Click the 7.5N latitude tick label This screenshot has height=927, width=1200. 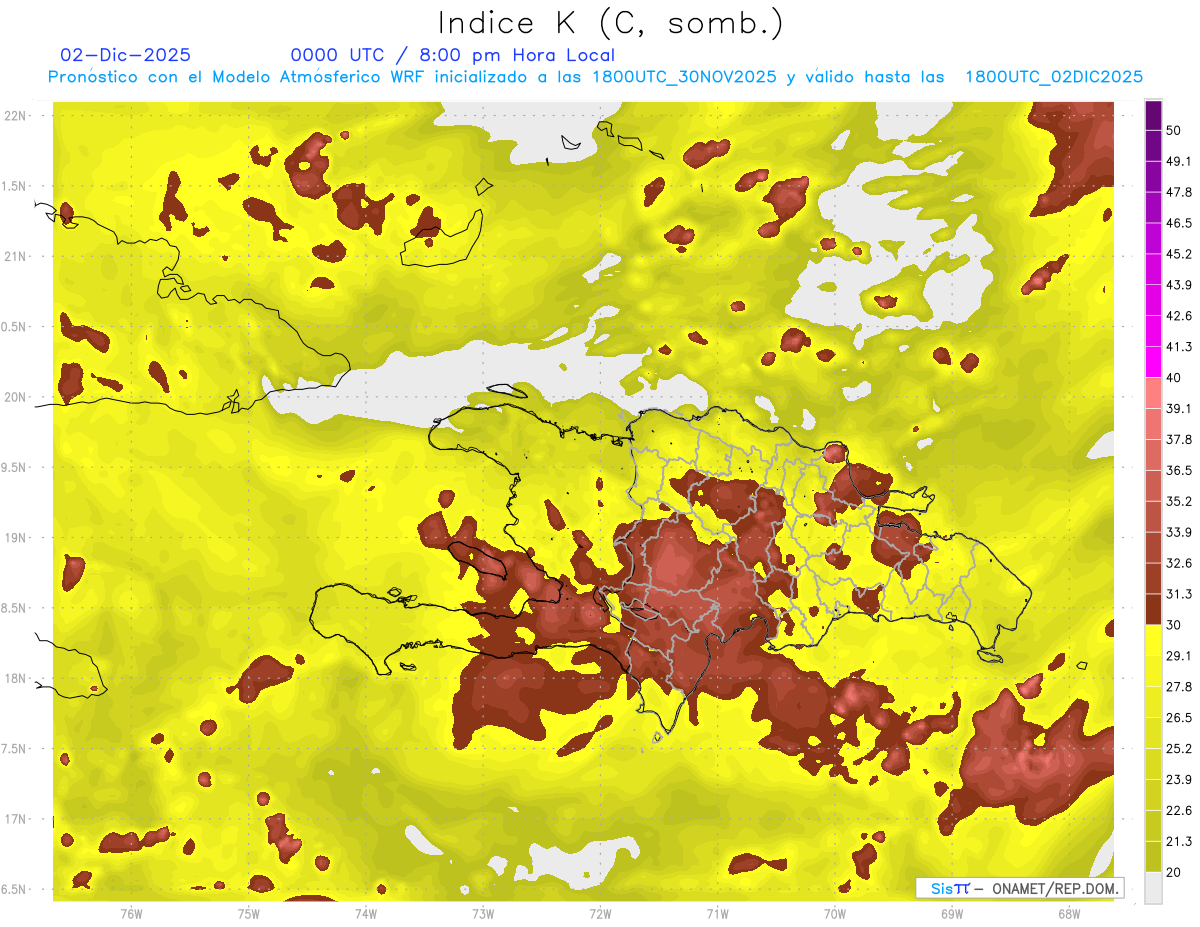15,749
